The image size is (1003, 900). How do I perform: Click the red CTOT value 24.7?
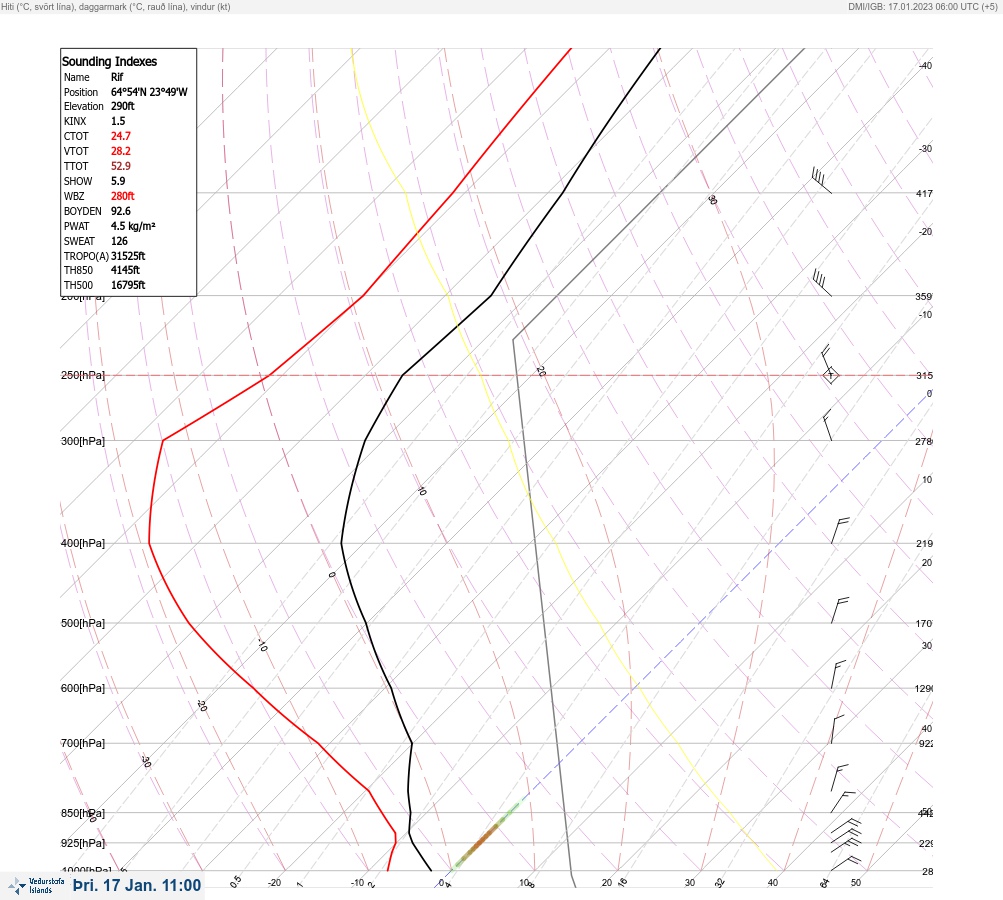120,136
